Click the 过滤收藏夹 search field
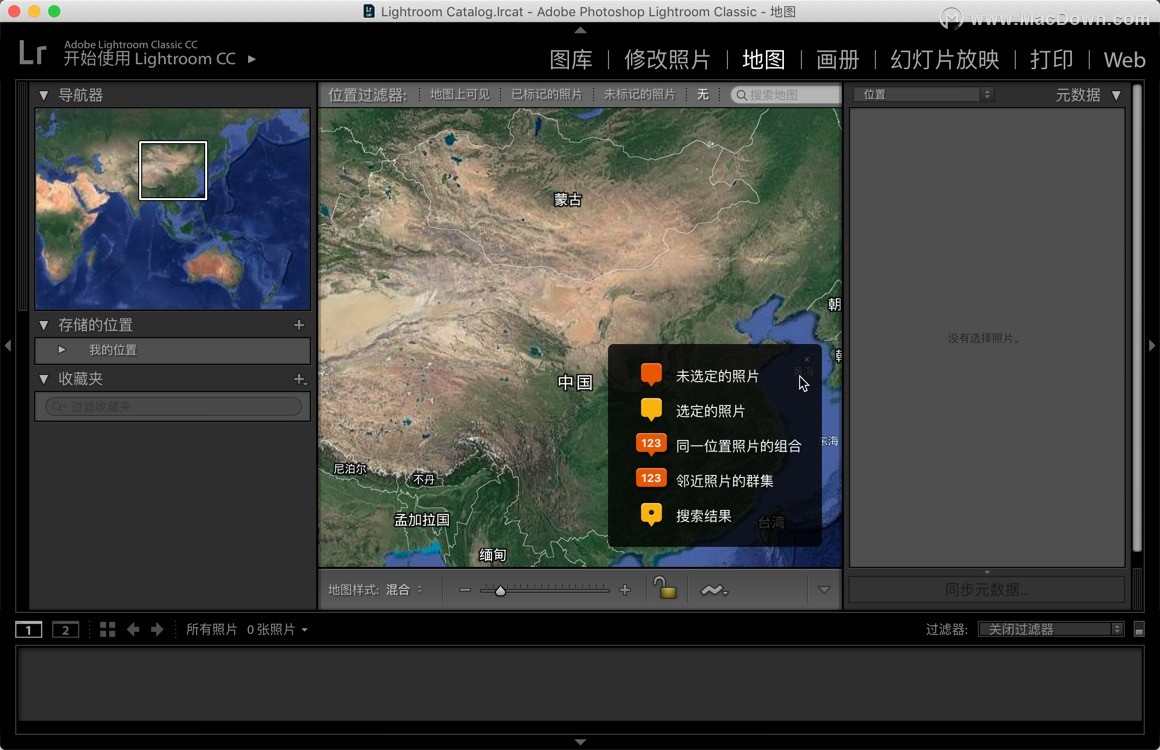Viewport: 1160px width, 750px height. (174, 407)
